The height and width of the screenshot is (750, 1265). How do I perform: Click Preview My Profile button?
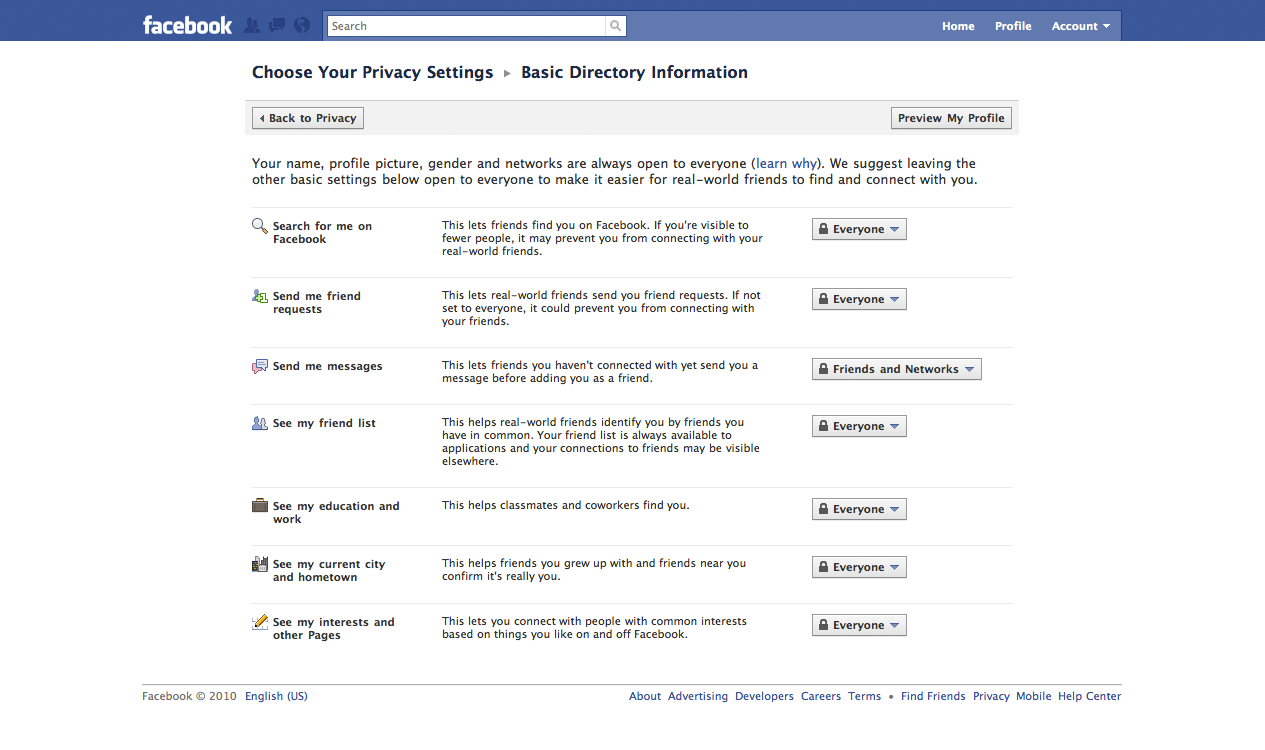[x=951, y=118]
